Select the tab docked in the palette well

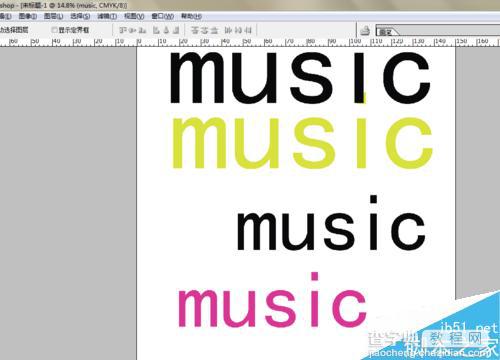pyautogui.click(x=387, y=32)
